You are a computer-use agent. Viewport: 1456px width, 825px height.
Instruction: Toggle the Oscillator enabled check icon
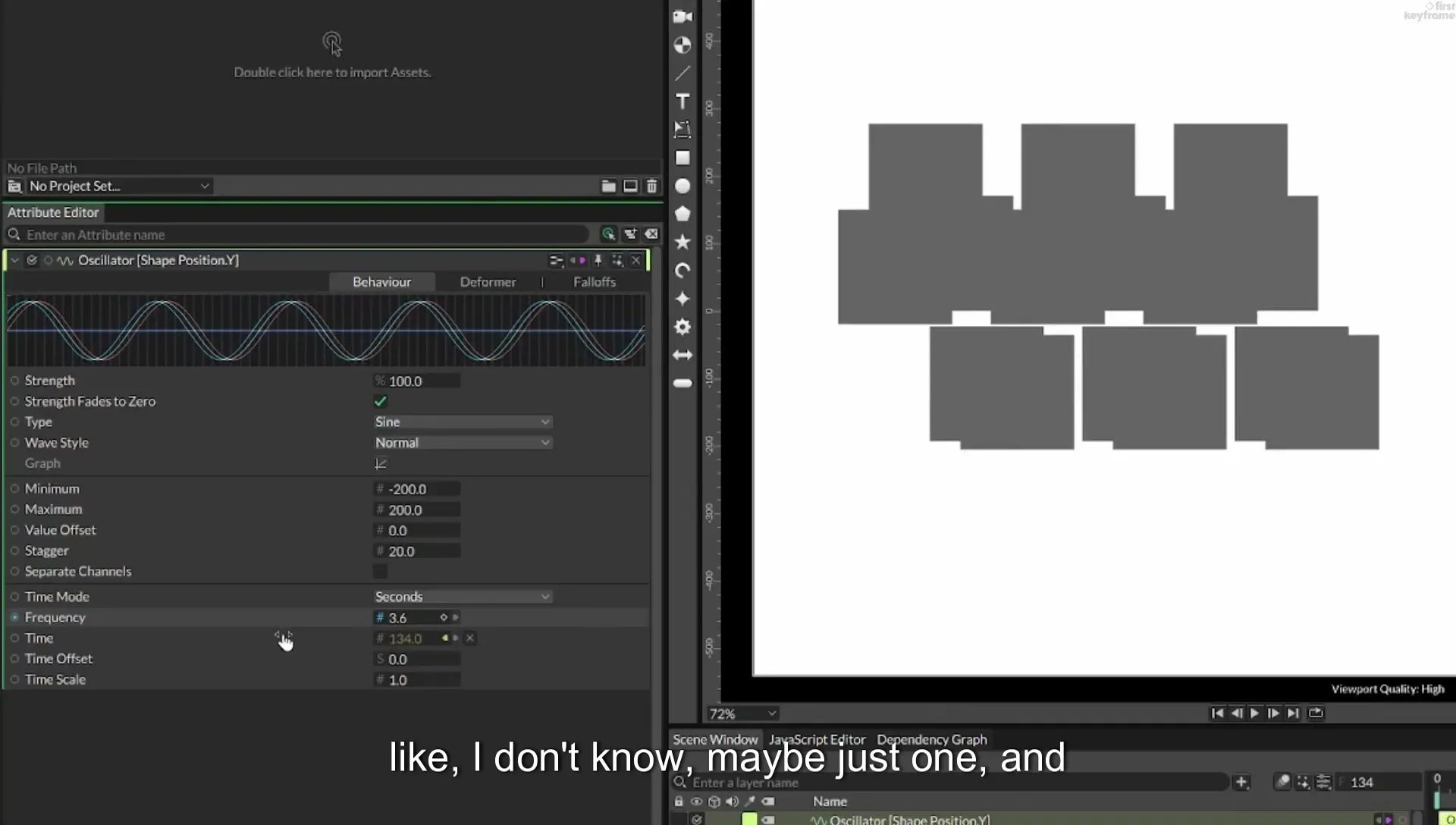click(x=32, y=260)
